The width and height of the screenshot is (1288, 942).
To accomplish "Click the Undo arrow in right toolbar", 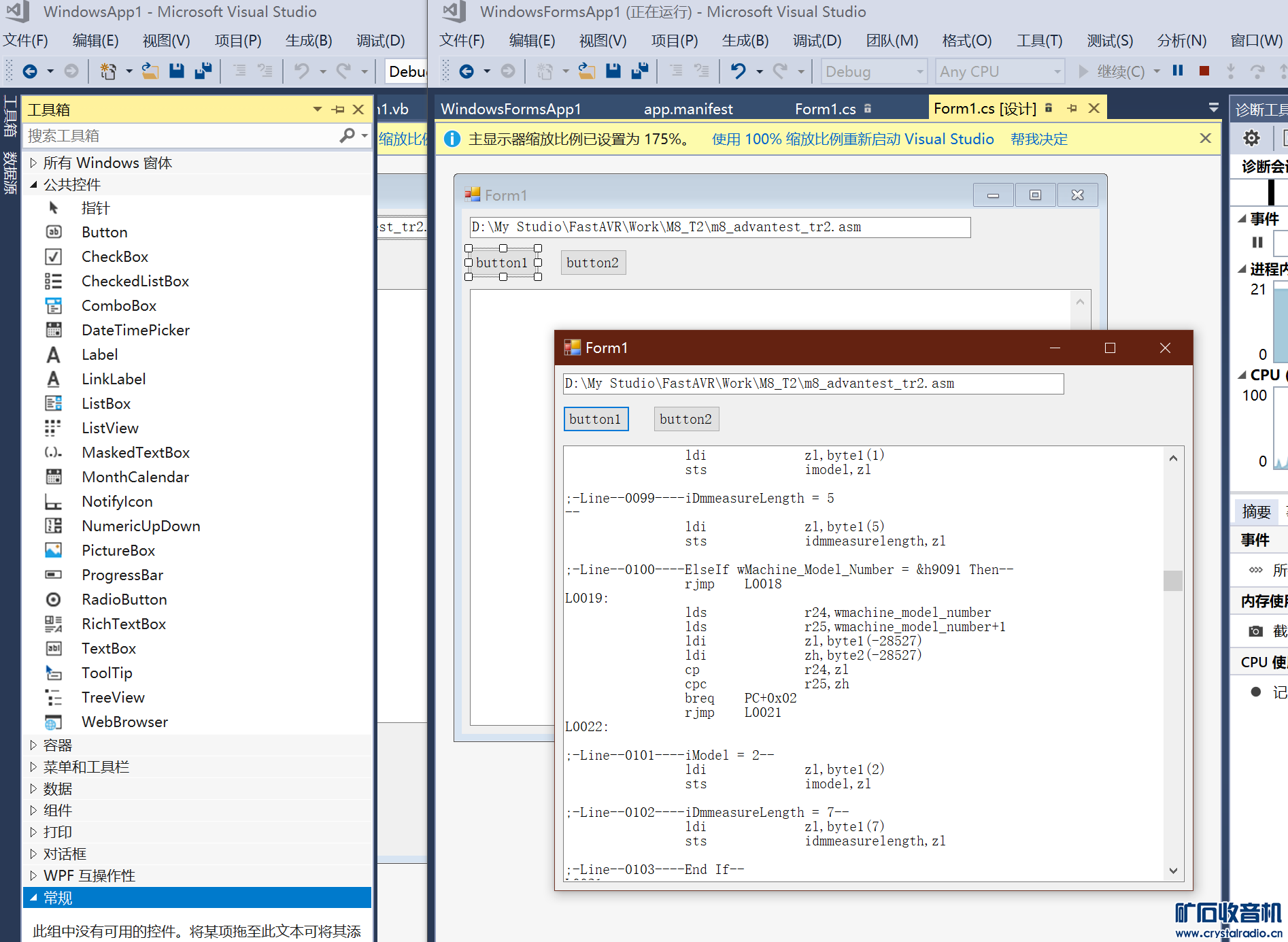I will coord(738,71).
